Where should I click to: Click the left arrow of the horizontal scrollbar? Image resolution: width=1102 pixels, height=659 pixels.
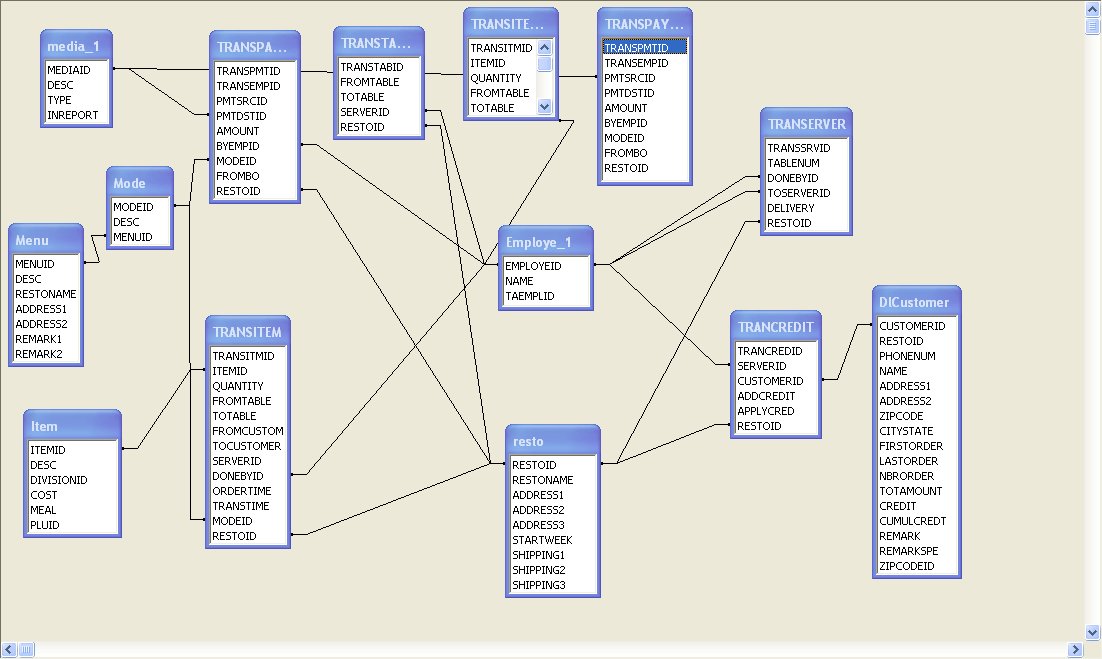tap(9, 649)
